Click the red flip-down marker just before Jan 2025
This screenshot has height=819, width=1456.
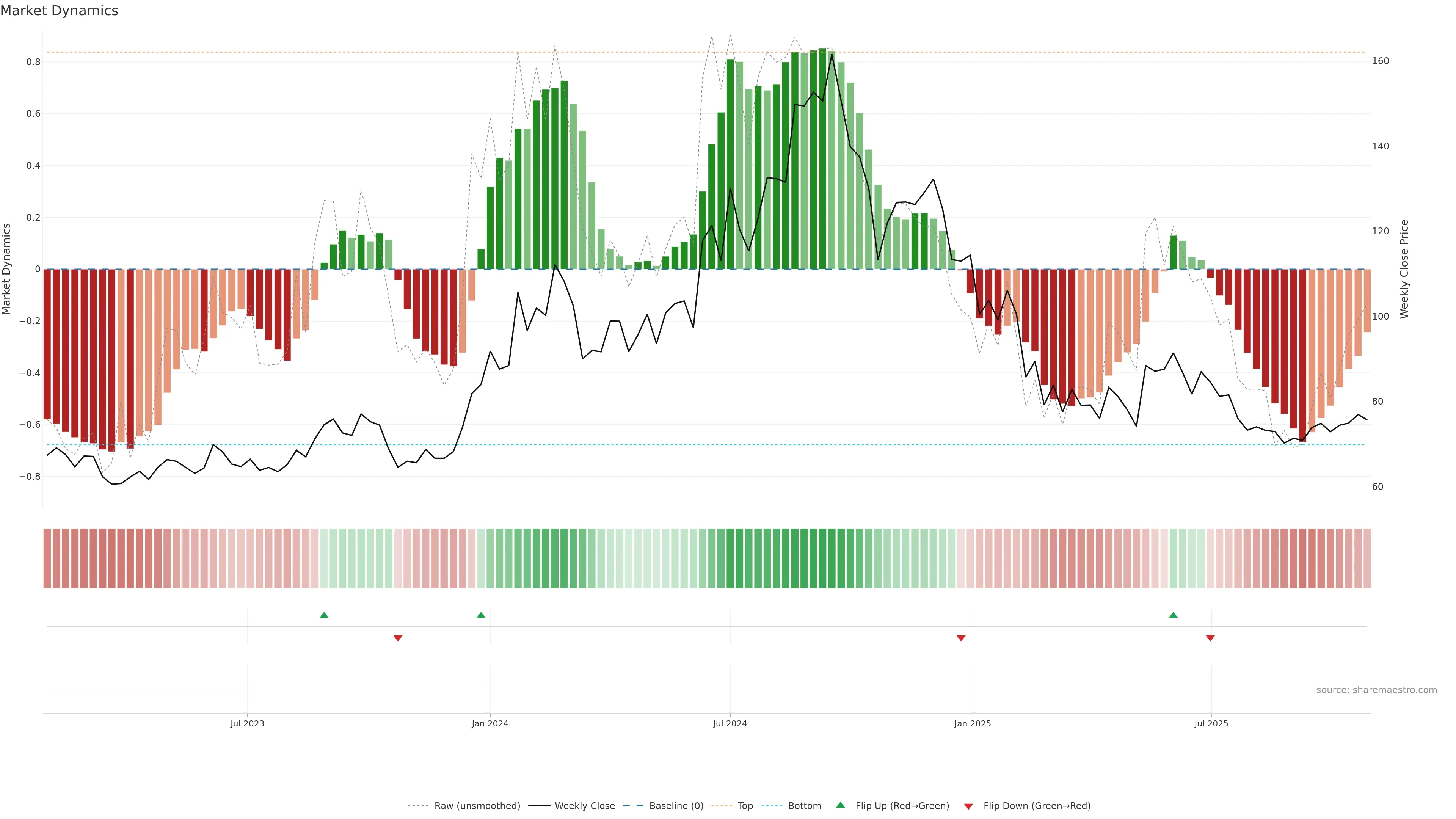coord(961,638)
